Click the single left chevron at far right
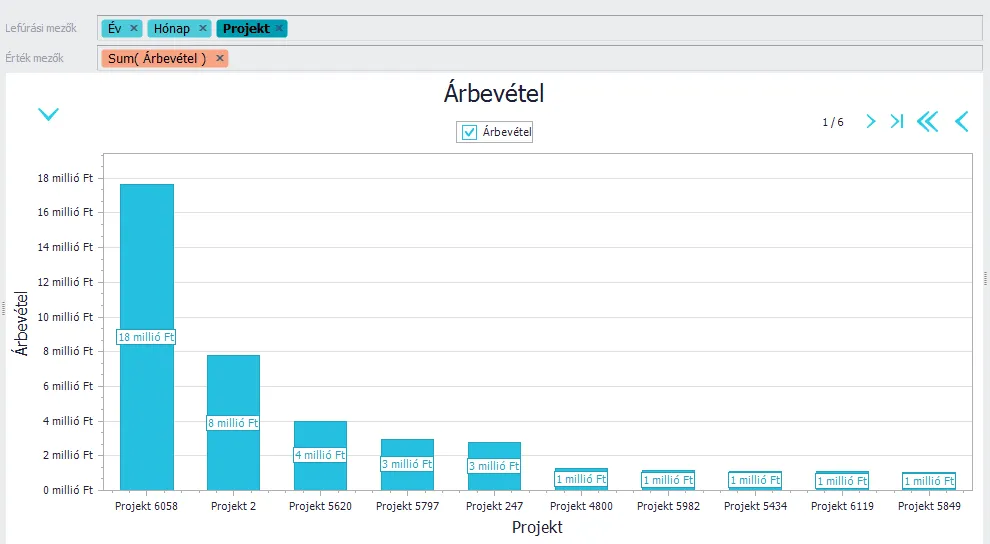The width and height of the screenshot is (990, 544). pyautogui.click(x=961, y=122)
